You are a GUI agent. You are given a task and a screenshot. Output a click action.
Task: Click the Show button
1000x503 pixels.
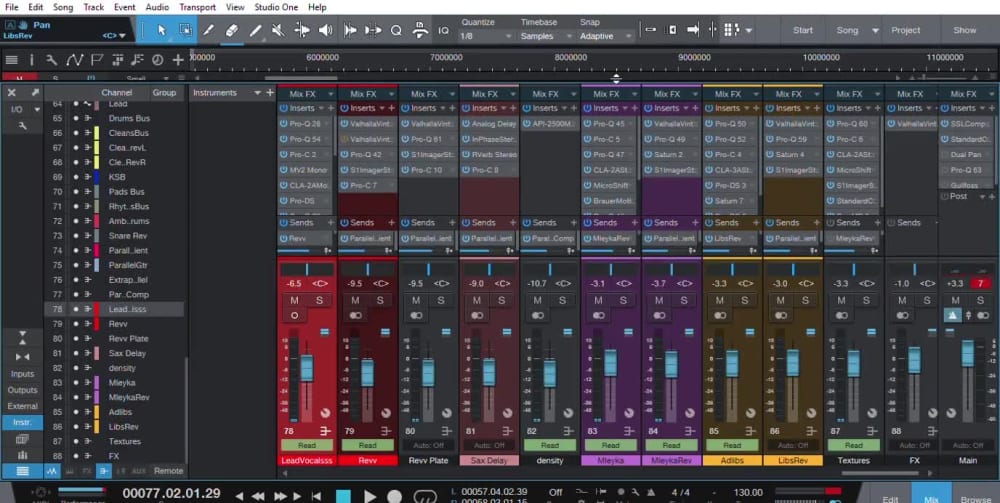tap(964, 30)
